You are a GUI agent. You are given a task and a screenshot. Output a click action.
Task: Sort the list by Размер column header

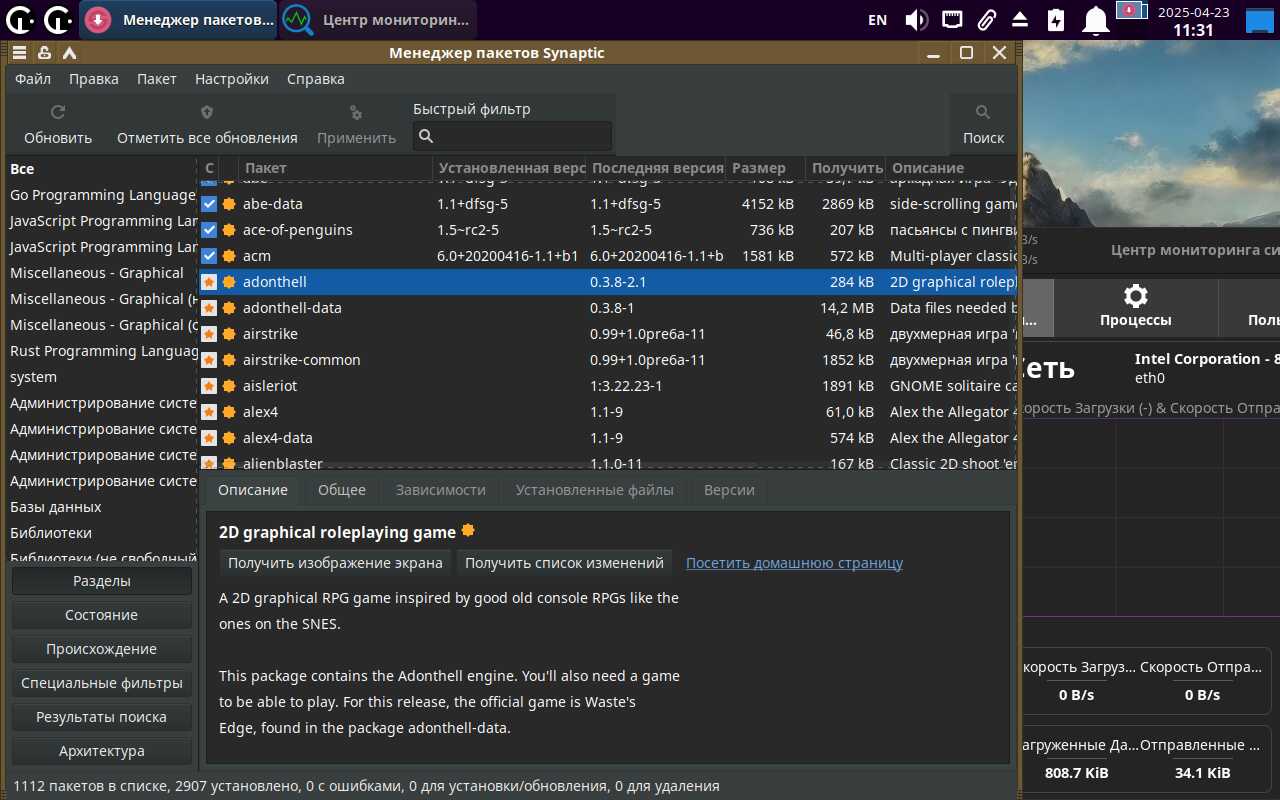click(x=763, y=168)
